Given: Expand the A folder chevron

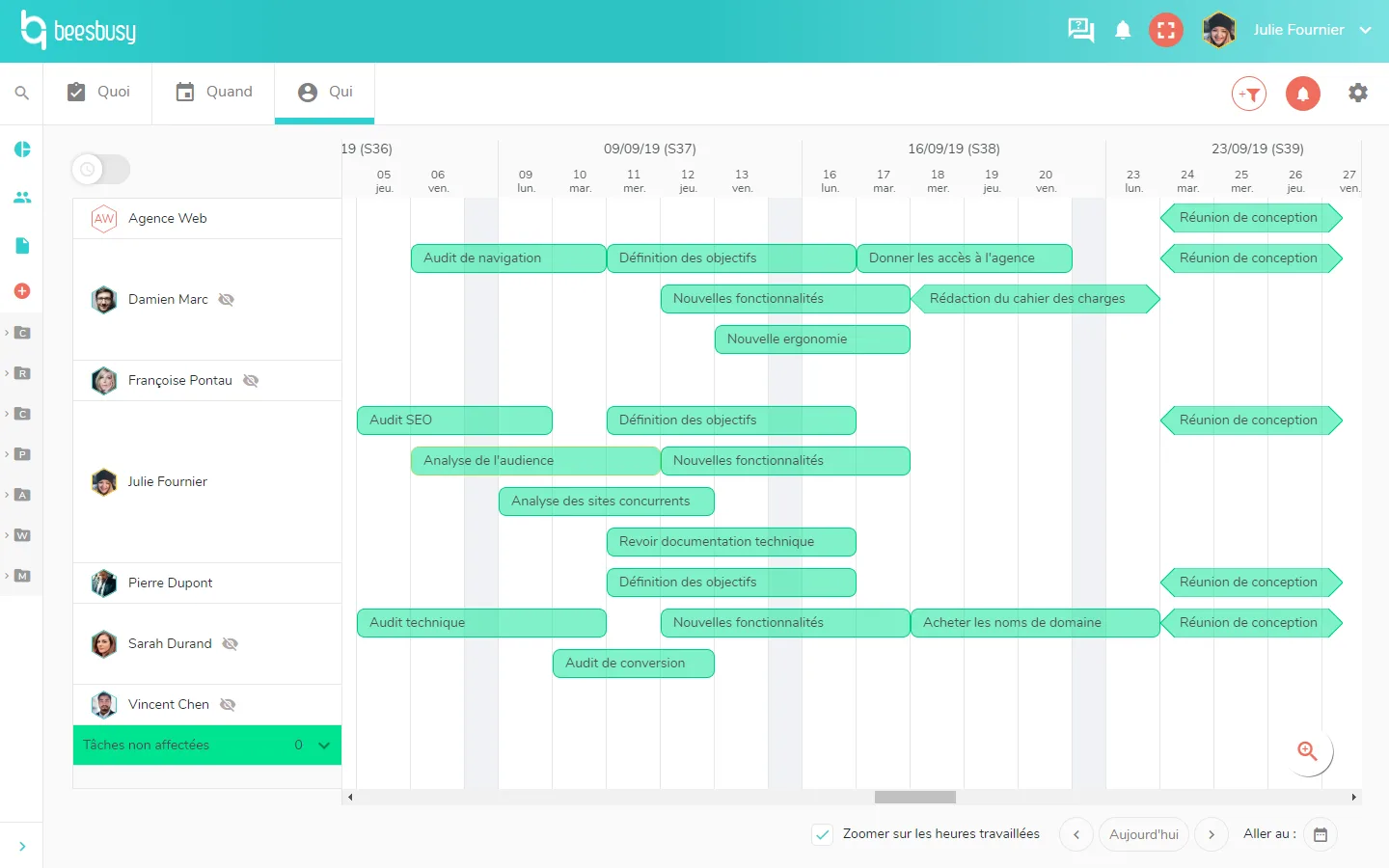Looking at the screenshot, I should (7, 495).
